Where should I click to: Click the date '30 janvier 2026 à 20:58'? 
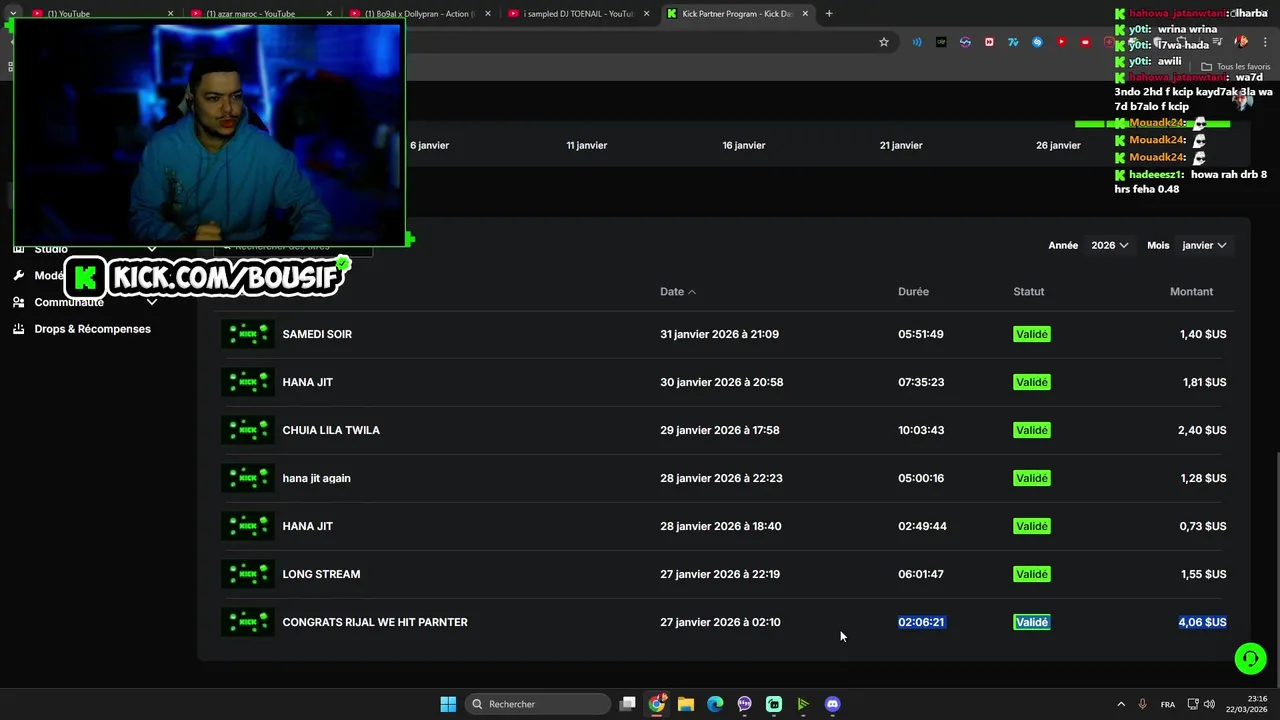[721, 382]
